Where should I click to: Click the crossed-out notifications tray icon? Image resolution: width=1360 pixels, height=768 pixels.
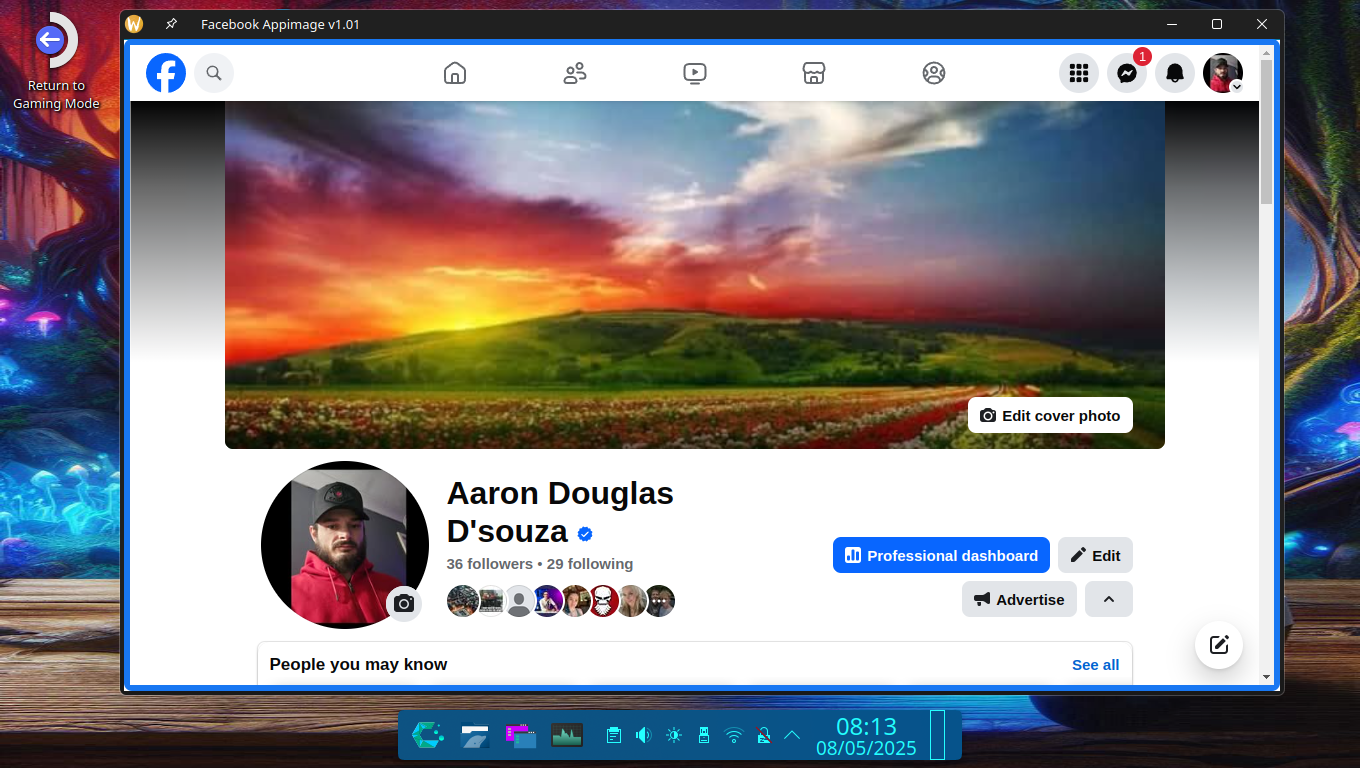763,735
